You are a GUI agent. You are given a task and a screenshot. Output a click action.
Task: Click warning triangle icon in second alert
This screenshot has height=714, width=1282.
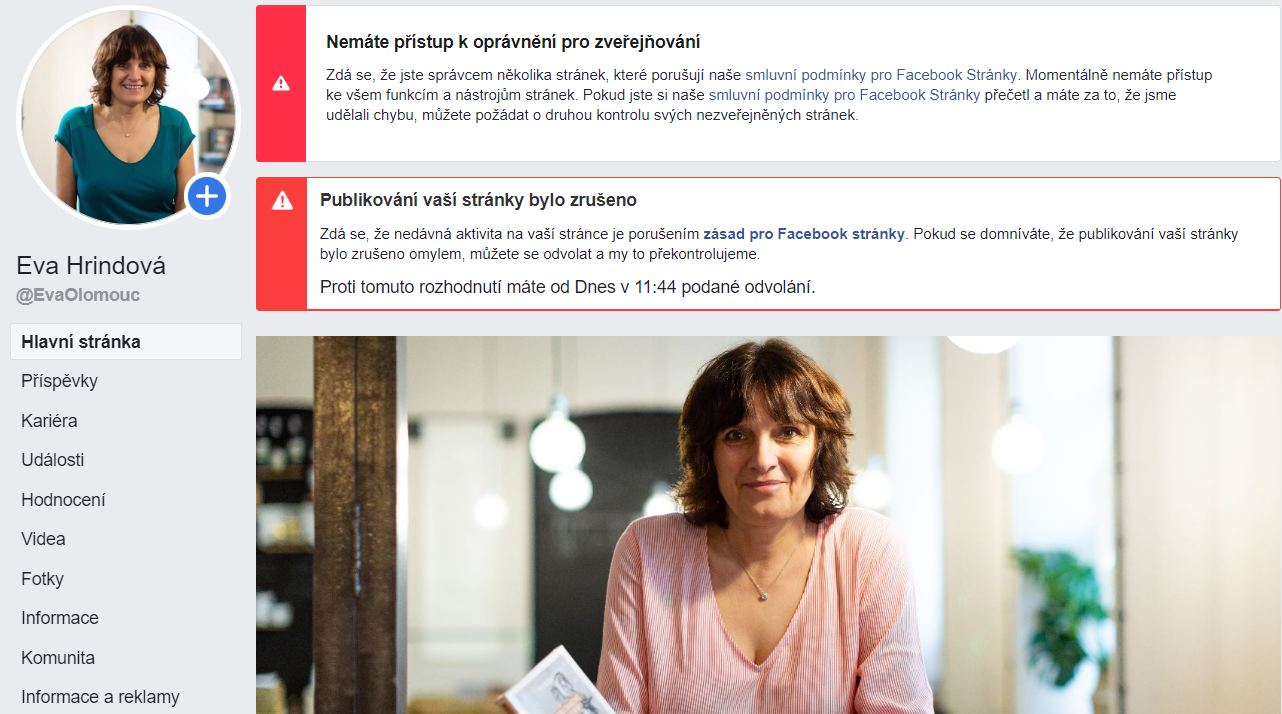coord(283,201)
